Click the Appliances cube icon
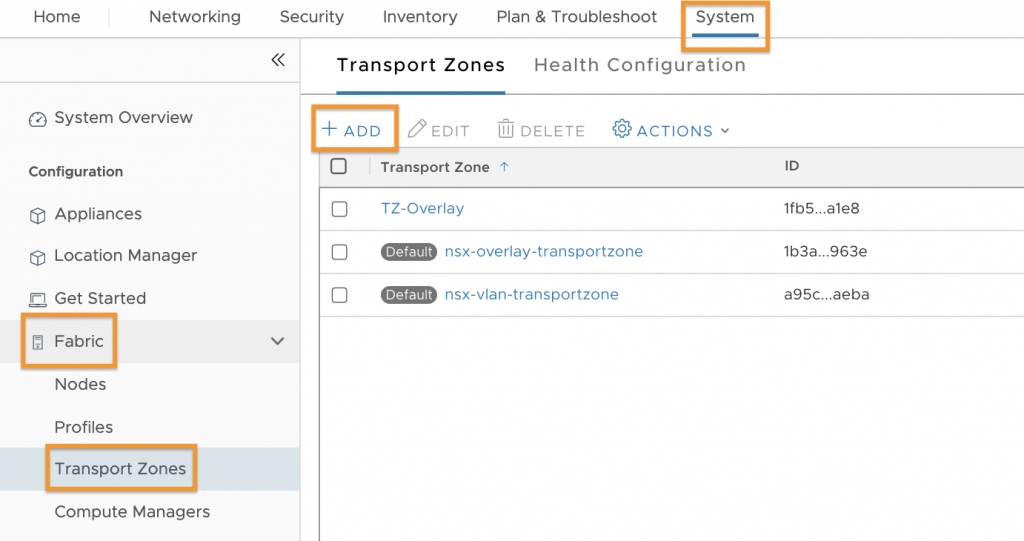 38,215
